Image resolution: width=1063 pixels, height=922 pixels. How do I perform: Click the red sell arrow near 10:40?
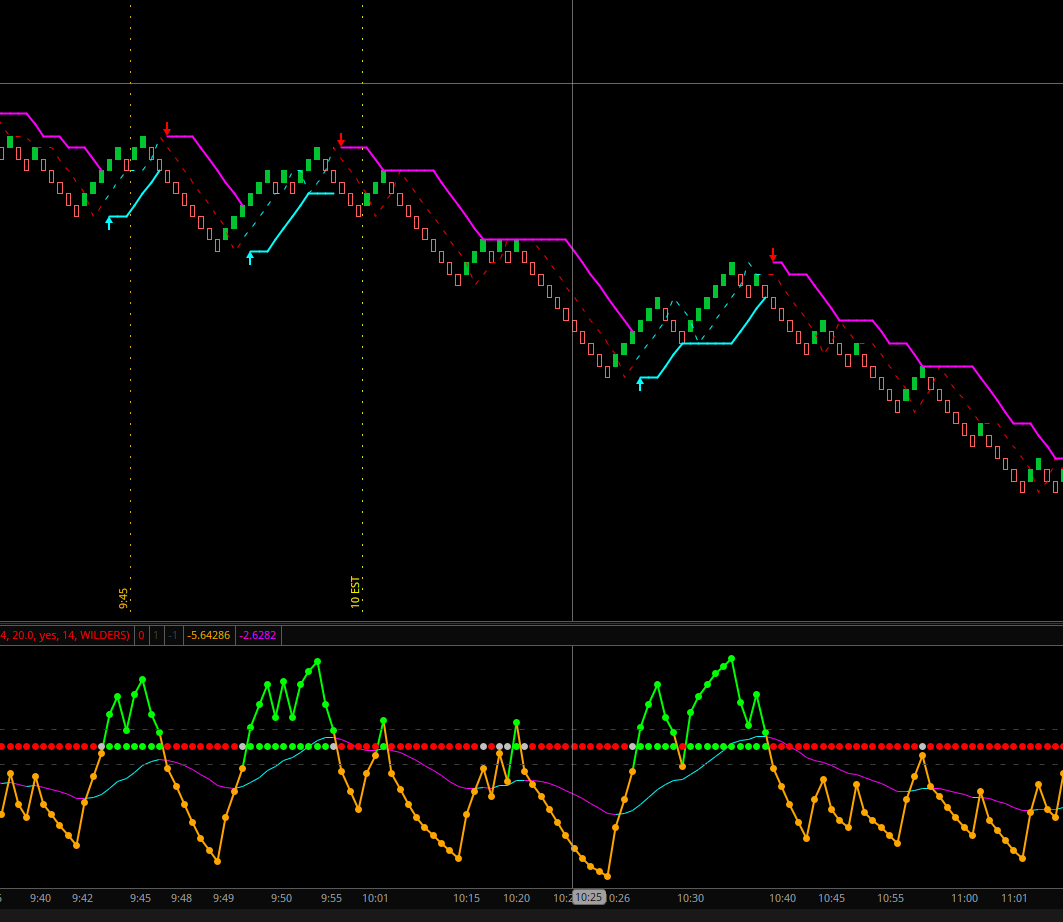coord(772,255)
